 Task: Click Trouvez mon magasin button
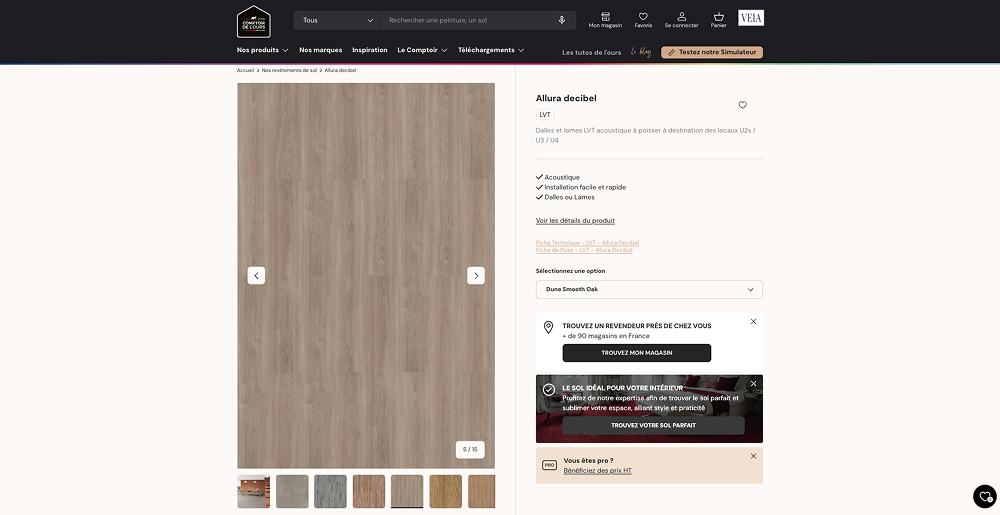pyautogui.click(x=636, y=352)
